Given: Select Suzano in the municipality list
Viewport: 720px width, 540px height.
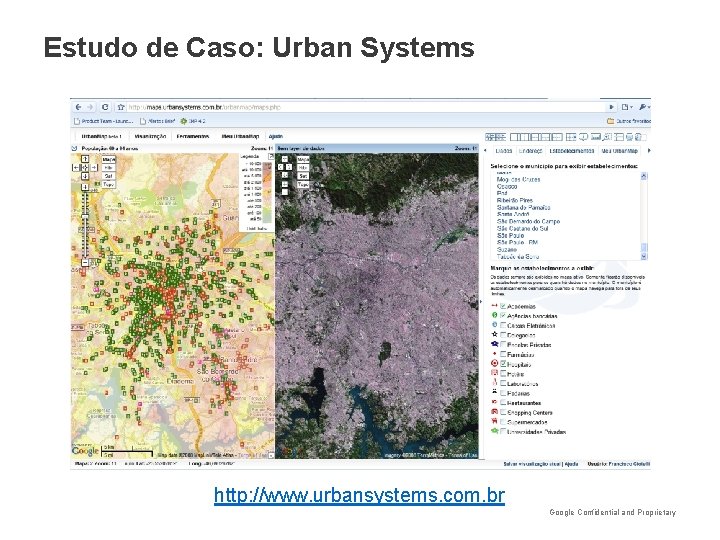Looking at the screenshot, I should (506, 249).
